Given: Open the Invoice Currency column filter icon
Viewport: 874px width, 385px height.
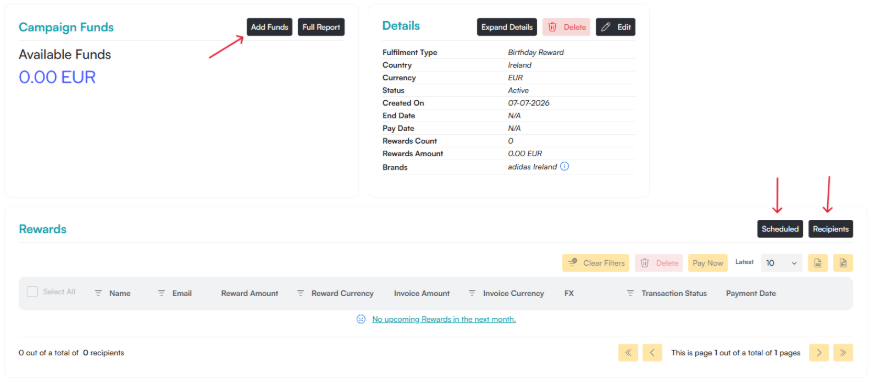Looking at the screenshot, I should pyautogui.click(x=472, y=293).
